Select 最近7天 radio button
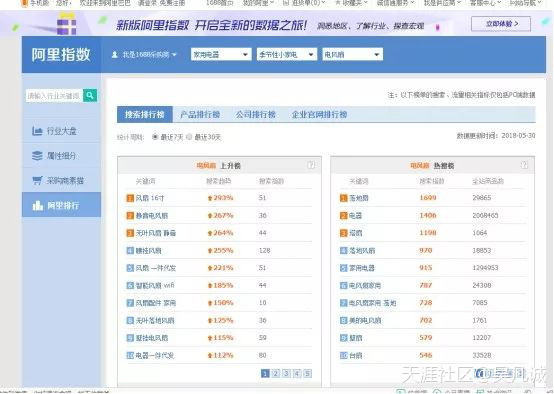Viewport: 554px width, 394px height. pos(155,137)
